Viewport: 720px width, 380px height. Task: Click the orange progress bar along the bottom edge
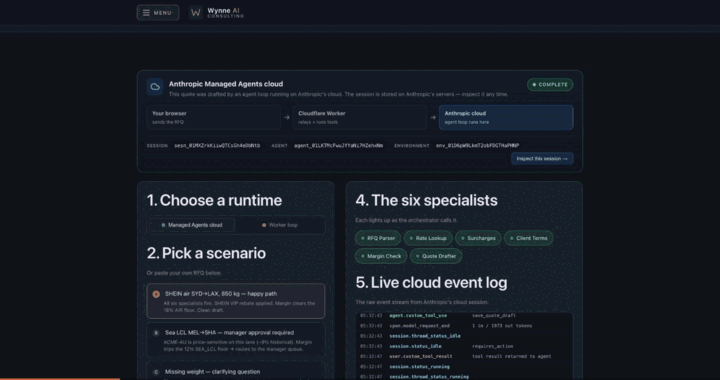click(x=60, y=379)
